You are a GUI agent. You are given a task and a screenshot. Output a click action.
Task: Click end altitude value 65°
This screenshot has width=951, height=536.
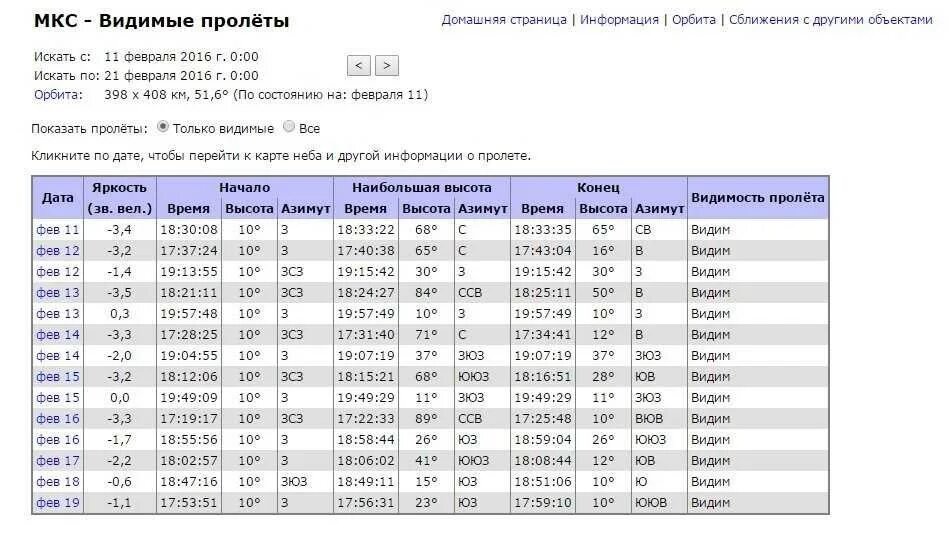click(603, 230)
